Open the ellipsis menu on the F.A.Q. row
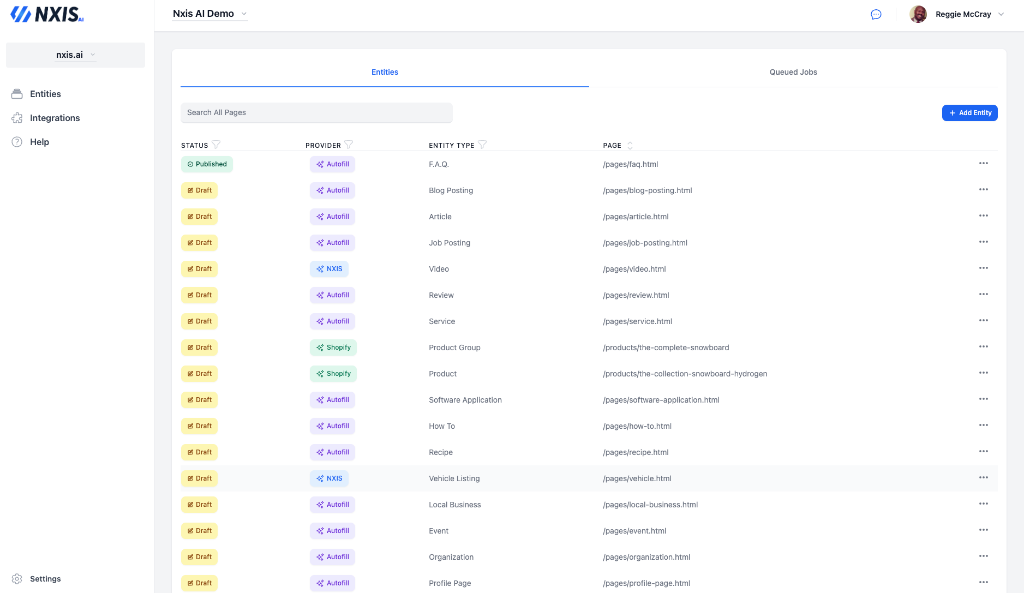1024x593 pixels. pos(983,163)
